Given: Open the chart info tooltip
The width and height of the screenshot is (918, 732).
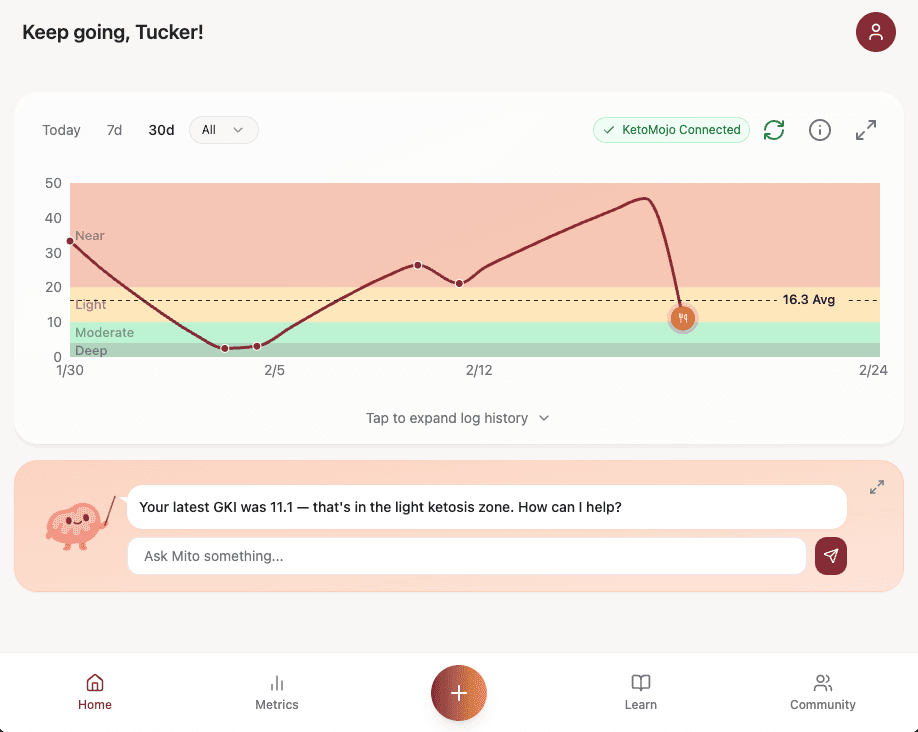Looking at the screenshot, I should point(820,130).
